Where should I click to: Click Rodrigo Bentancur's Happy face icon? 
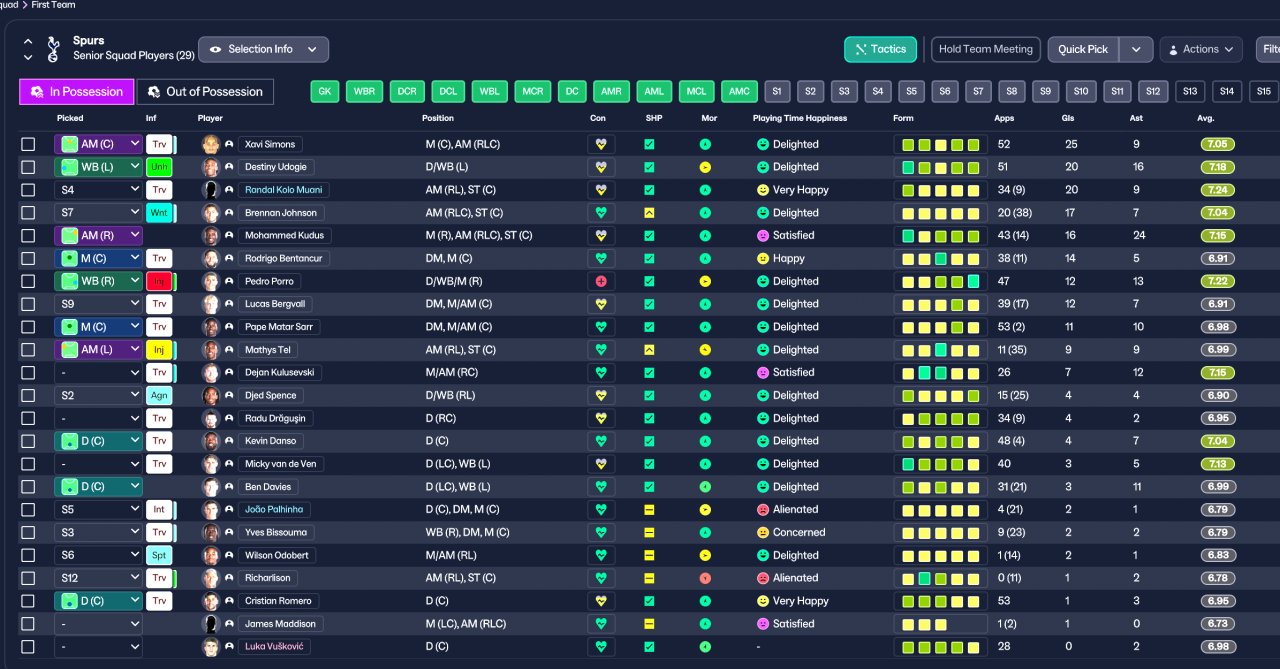pos(763,258)
